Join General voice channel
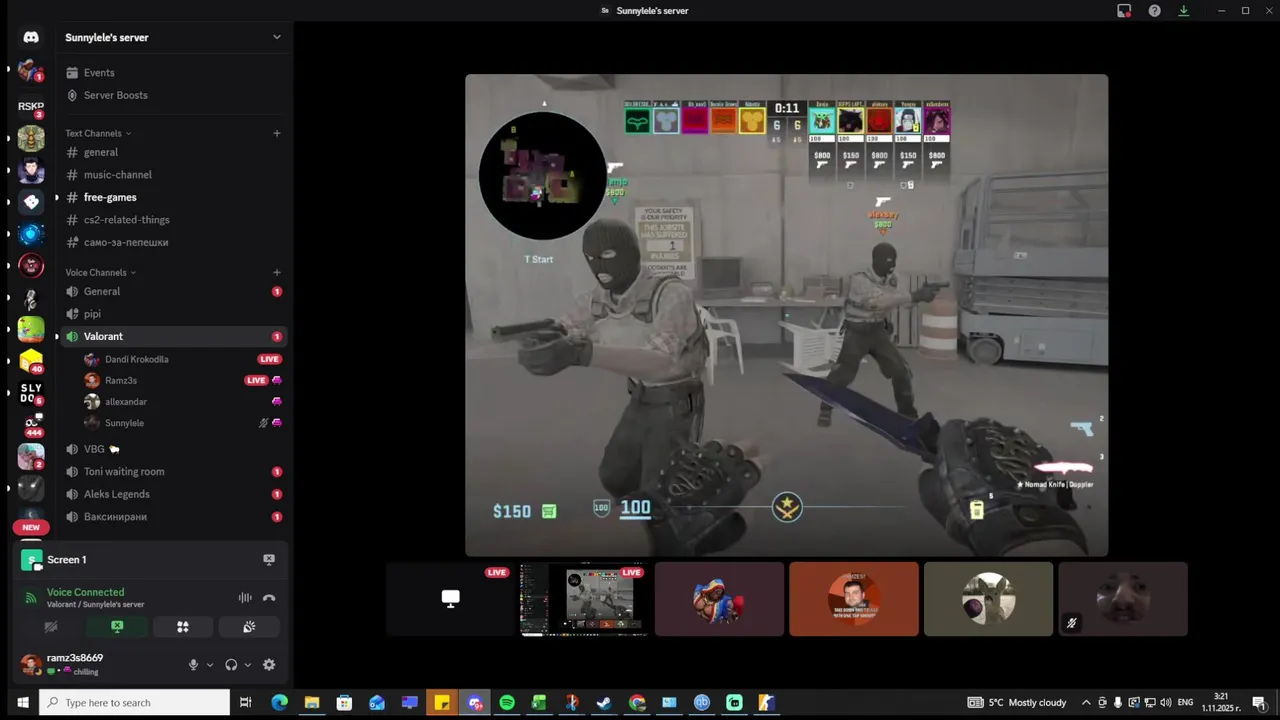Screen dimensions: 1280x720 [x=174, y=291]
